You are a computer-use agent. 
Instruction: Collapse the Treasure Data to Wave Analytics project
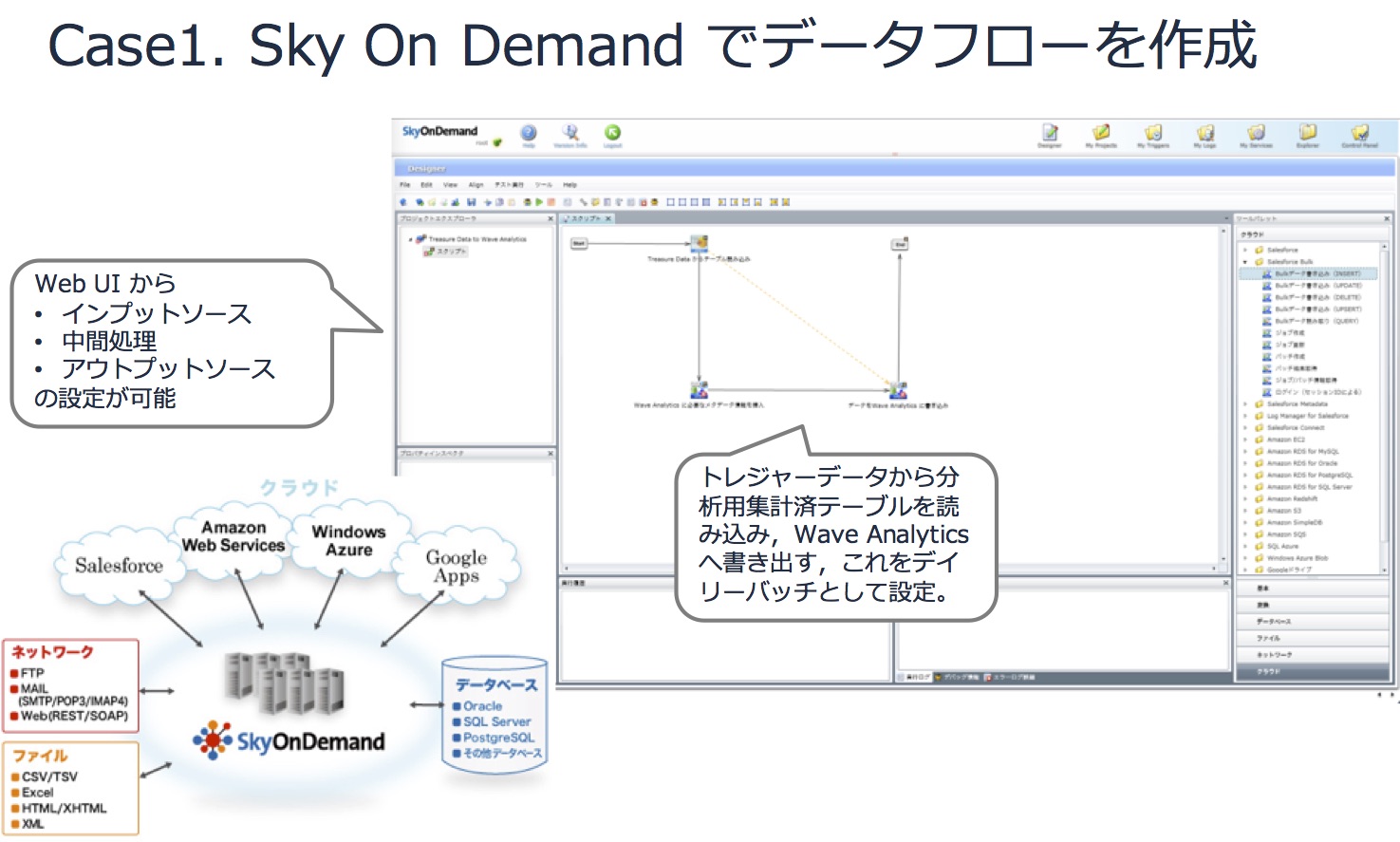point(410,239)
